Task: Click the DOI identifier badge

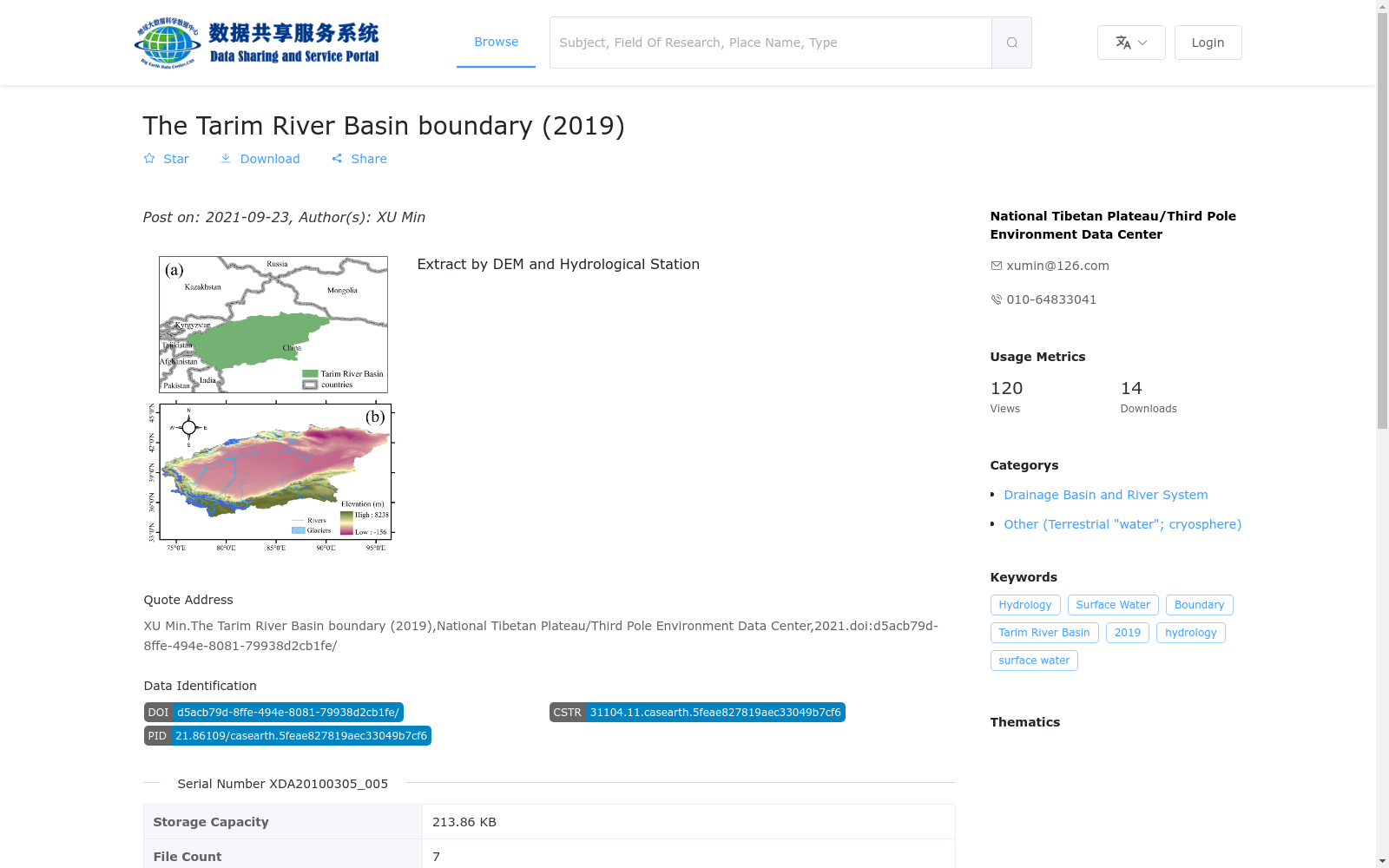Action: point(273,713)
